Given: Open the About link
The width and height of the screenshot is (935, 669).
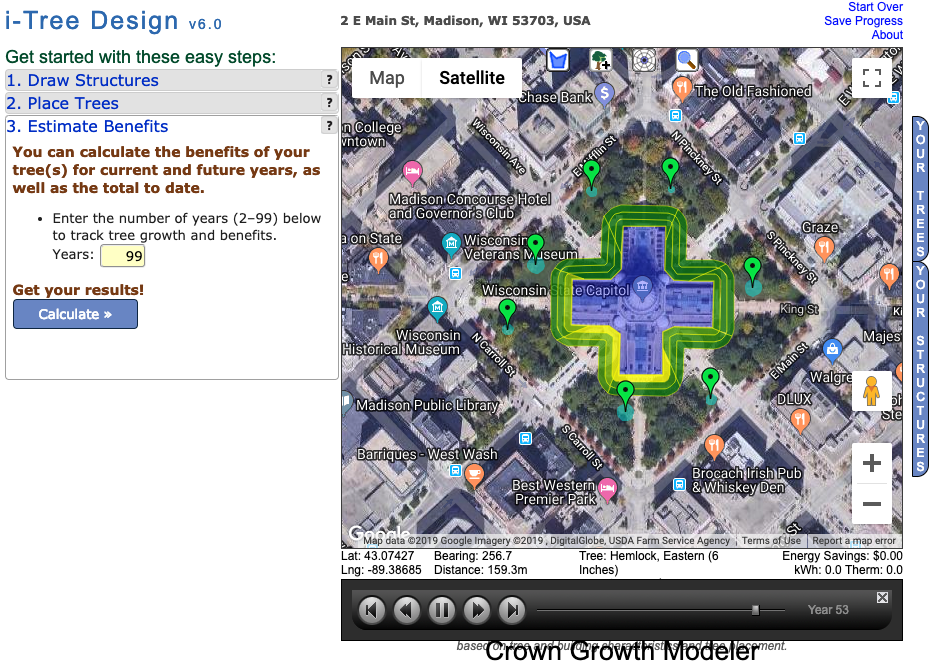Looking at the screenshot, I should tap(887, 35).
